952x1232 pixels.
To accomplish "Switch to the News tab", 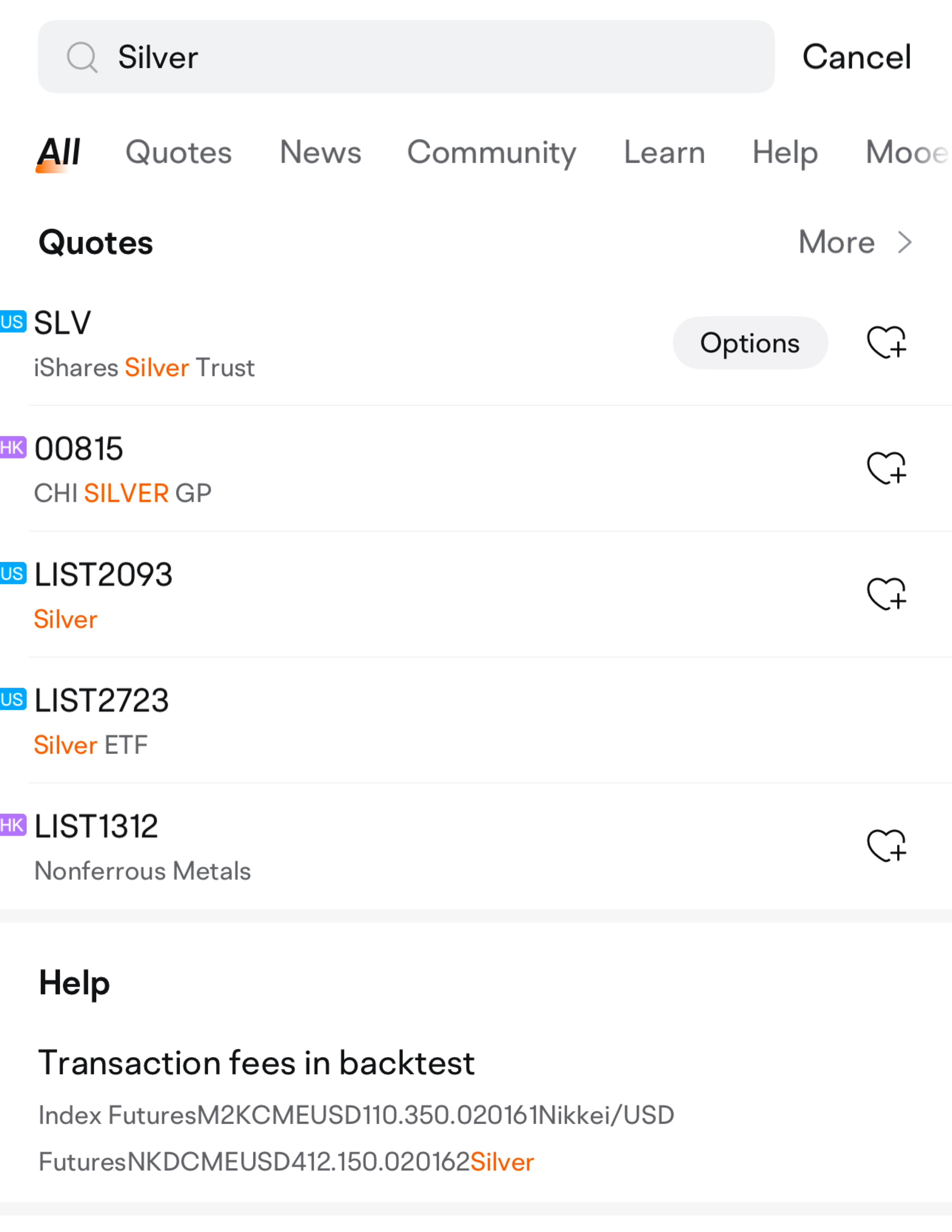I will tap(320, 152).
